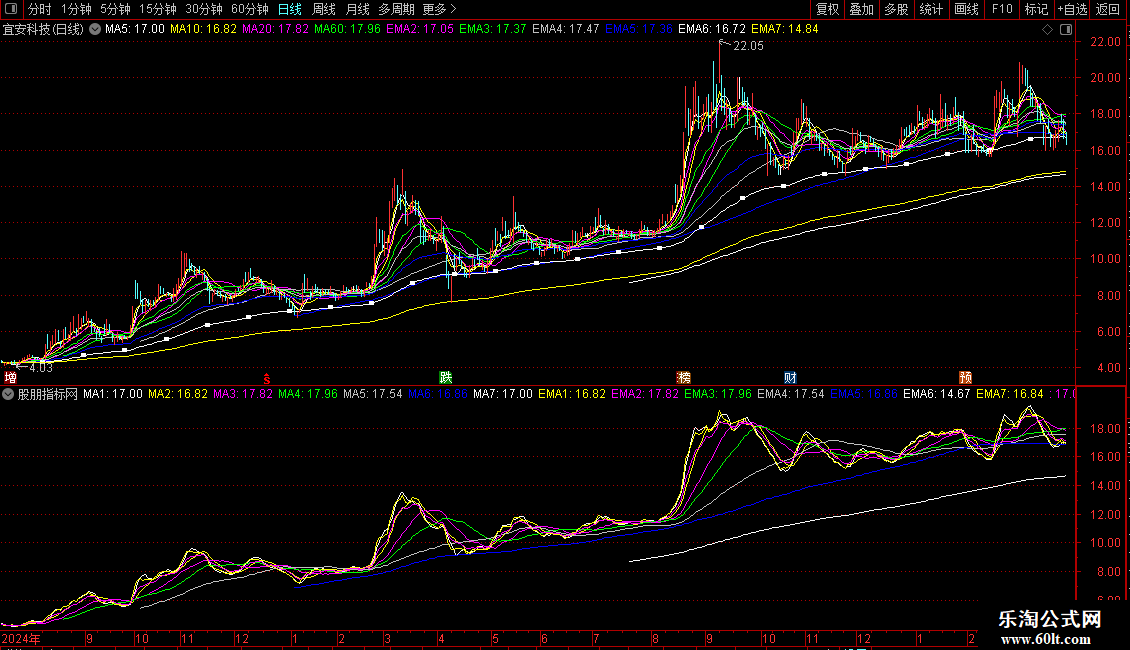Select the MA10: 16.82 label
The width and height of the screenshot is (1130, 650).
[203, 29]
